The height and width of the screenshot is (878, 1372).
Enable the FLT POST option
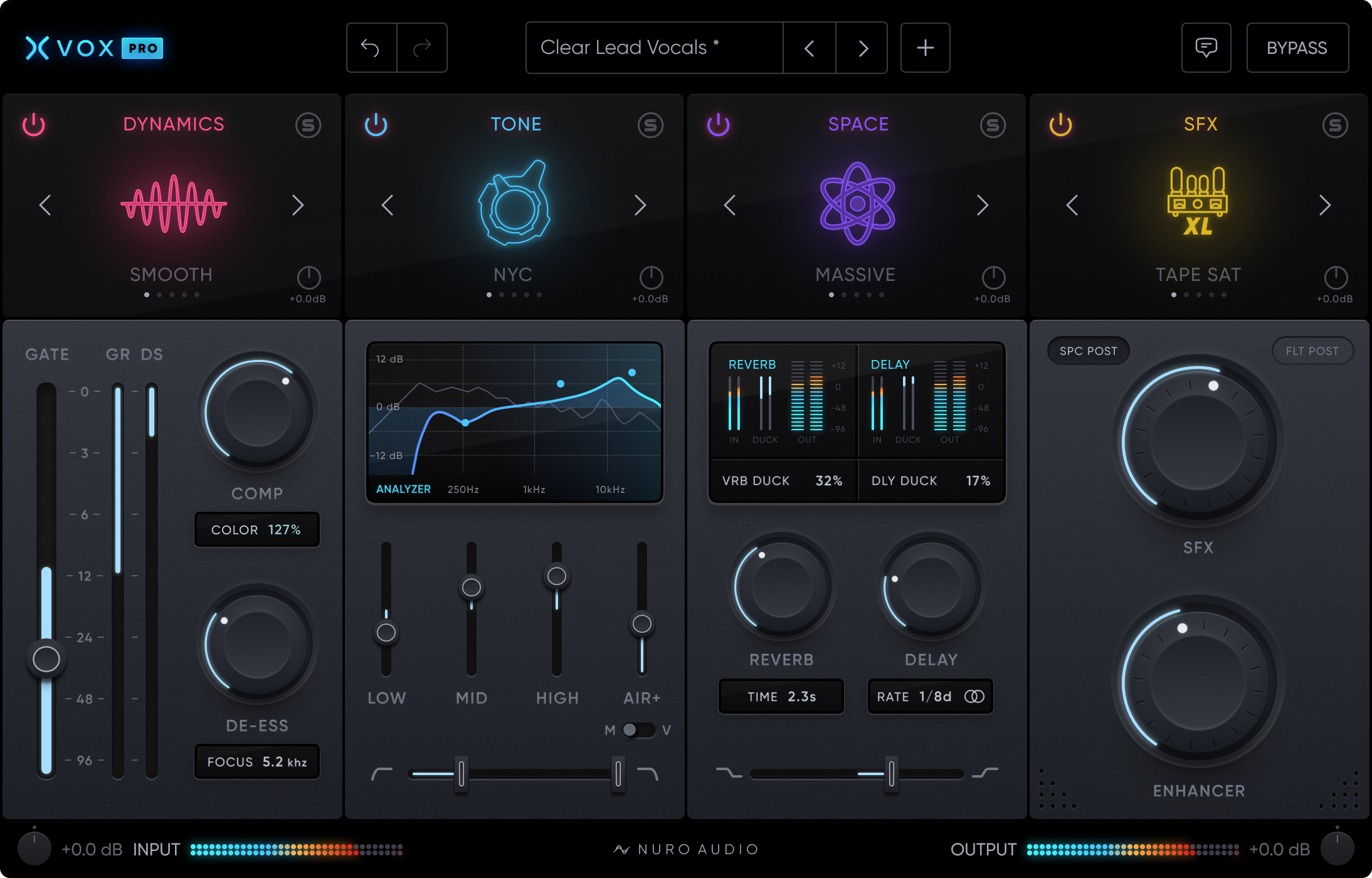click(1312, 351)
